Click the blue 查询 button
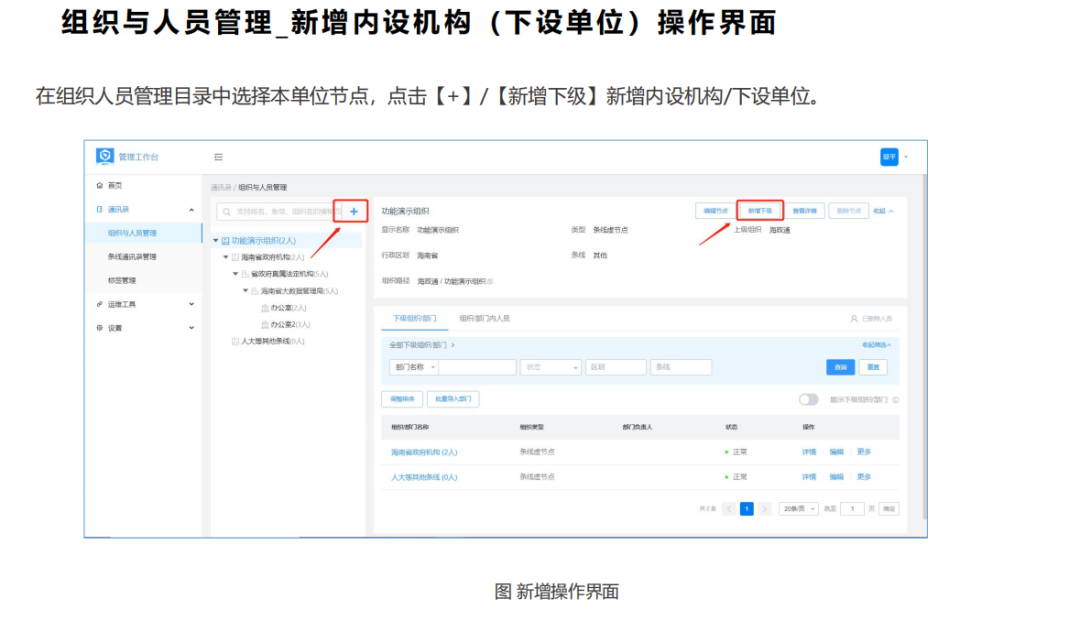The width and height of the screenshot is (1080, 621). tap(842, 367)
